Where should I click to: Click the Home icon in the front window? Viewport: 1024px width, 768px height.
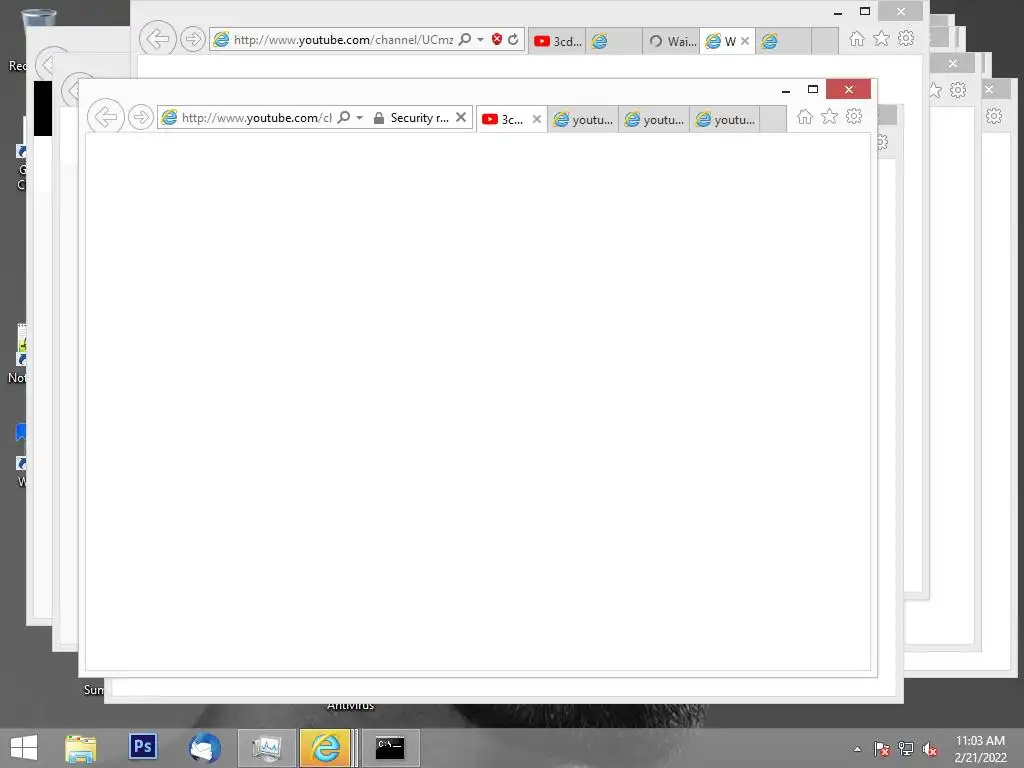[x=805, y=117]
